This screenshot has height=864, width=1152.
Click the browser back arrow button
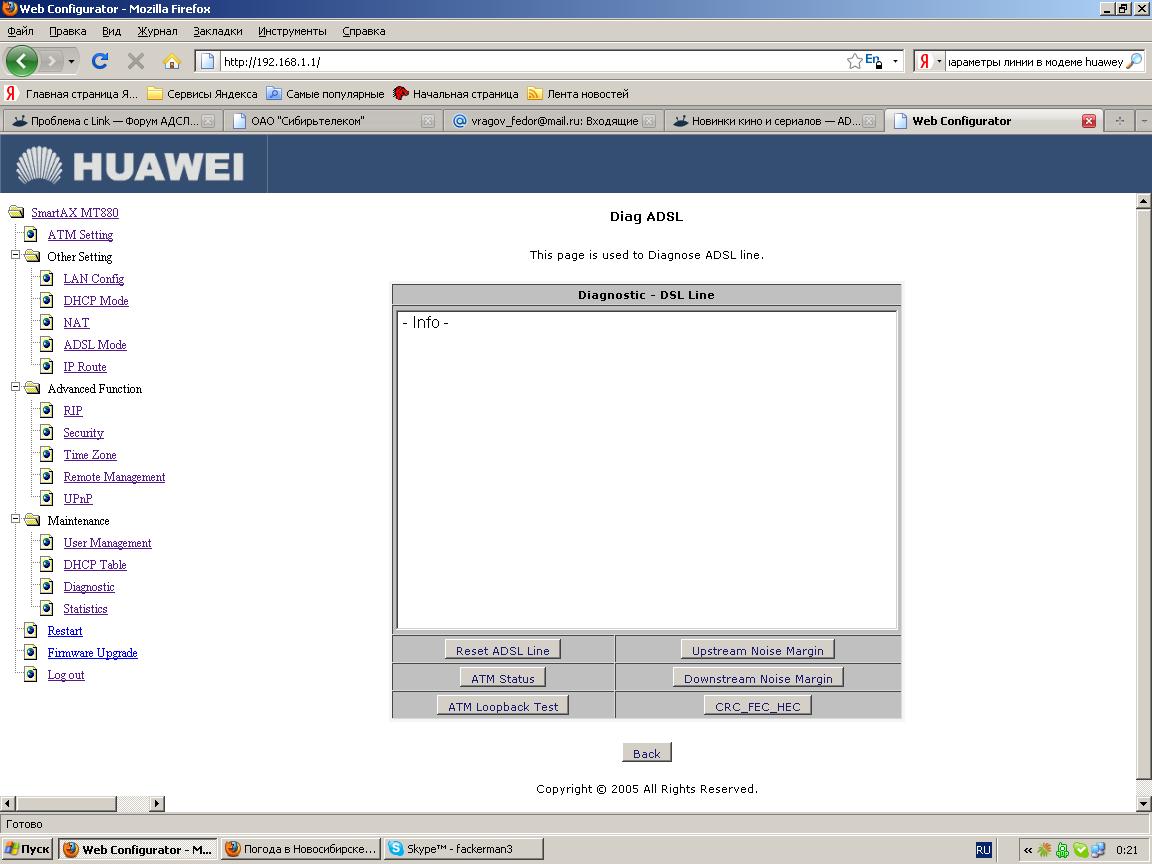point(21,61)
